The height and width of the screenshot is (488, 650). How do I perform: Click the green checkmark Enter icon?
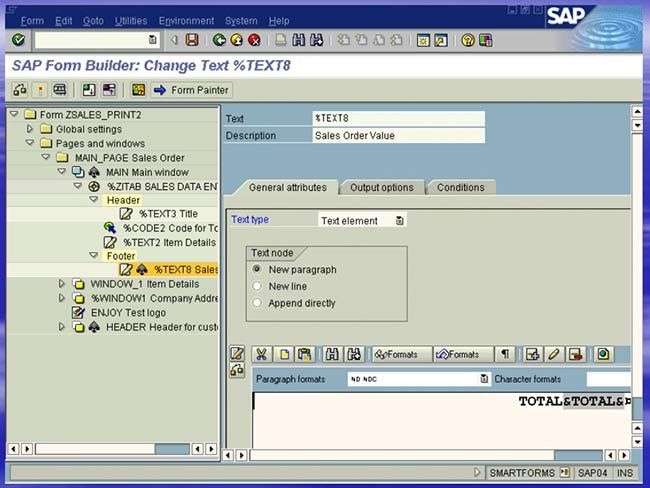pyautogui.click(x=18, y=40)
